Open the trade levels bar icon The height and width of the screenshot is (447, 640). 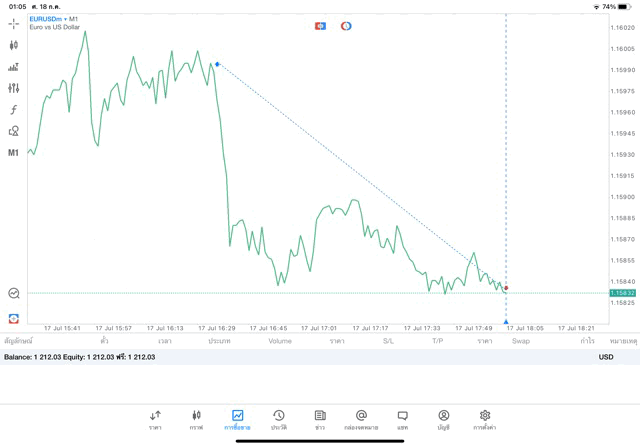(14, 67)
